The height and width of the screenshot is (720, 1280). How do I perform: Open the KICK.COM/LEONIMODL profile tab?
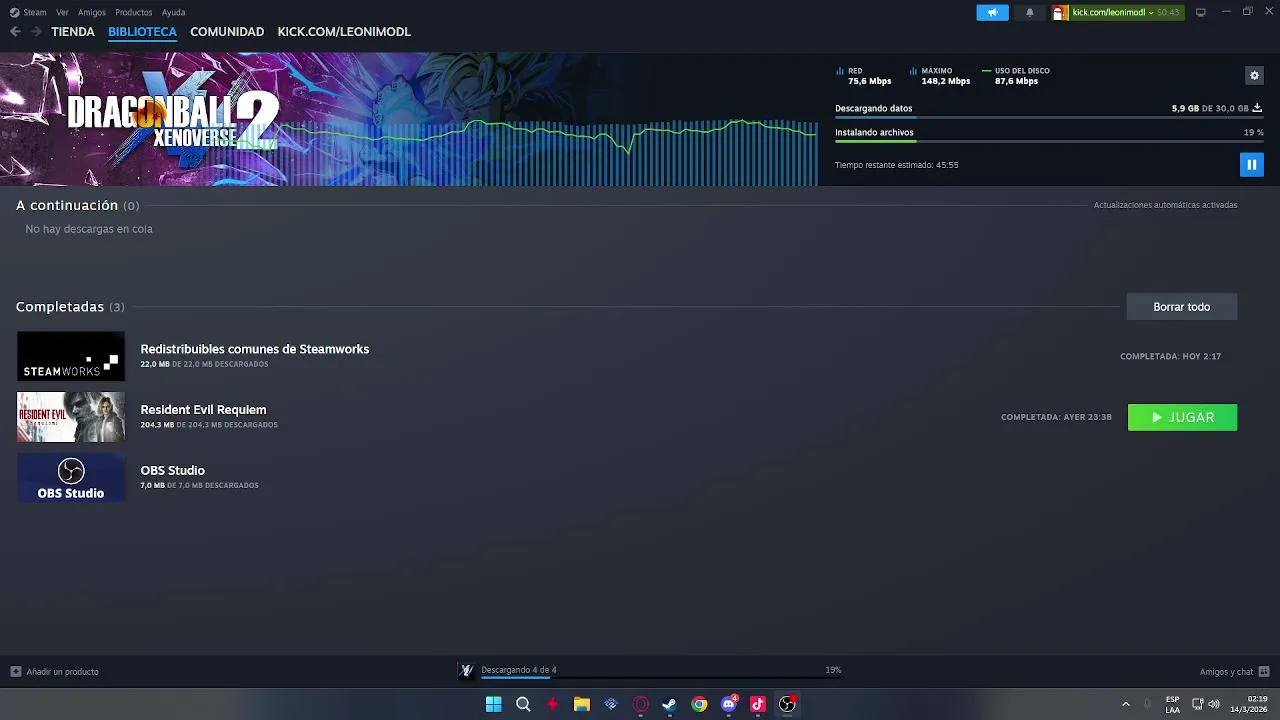click(x=344, y=32)
